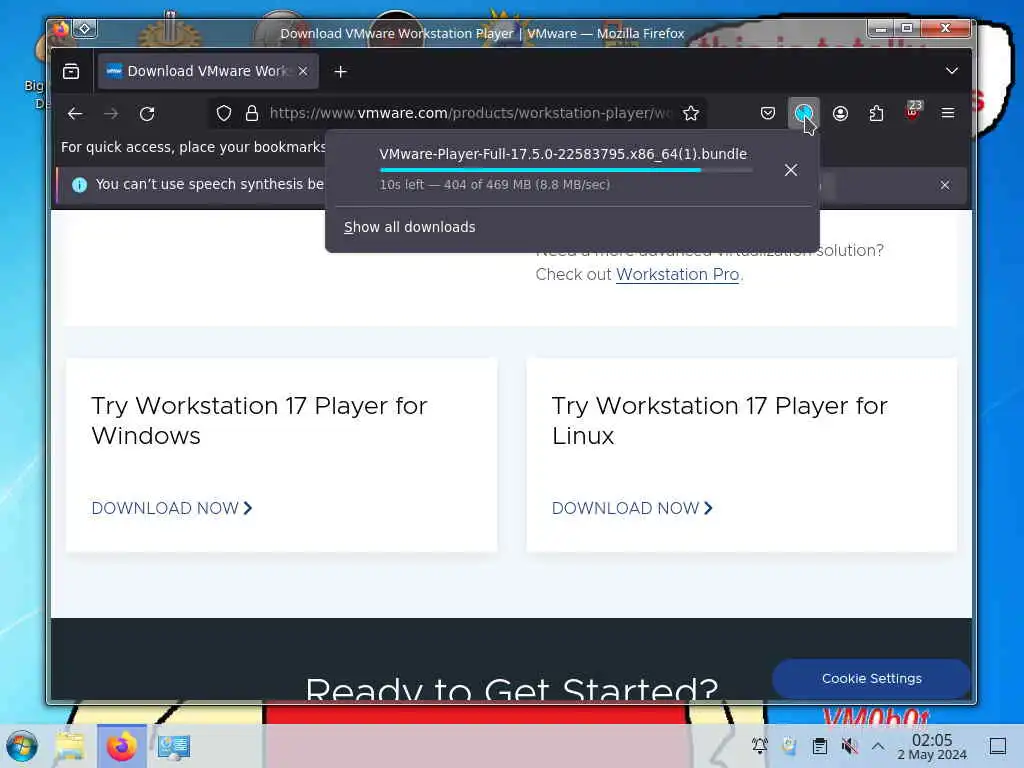Reload the current VMware page
The width and height of the screenshot is (1024, 768).
[147, 114]
